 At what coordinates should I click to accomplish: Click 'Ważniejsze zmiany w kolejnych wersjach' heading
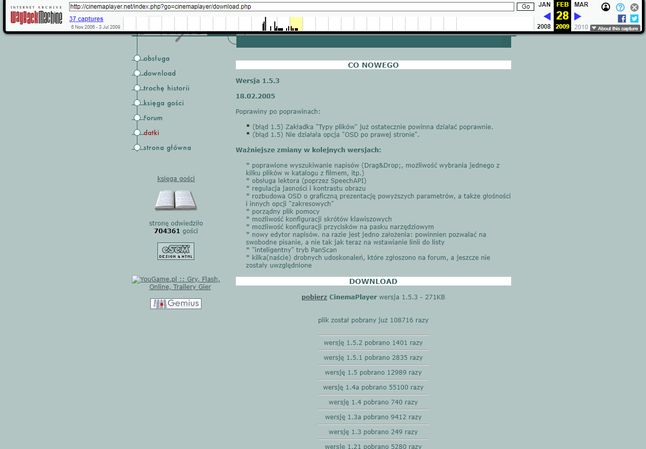[x=309, y=150]
